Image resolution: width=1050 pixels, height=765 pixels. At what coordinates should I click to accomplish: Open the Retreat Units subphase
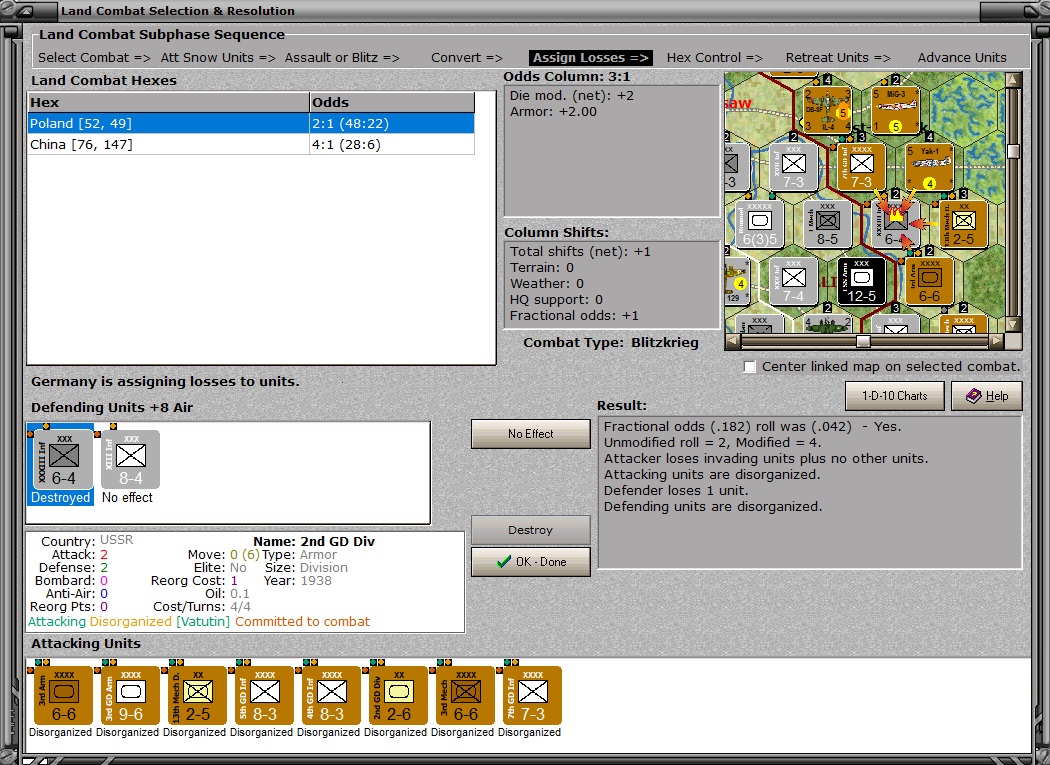(x=838, y=58)
